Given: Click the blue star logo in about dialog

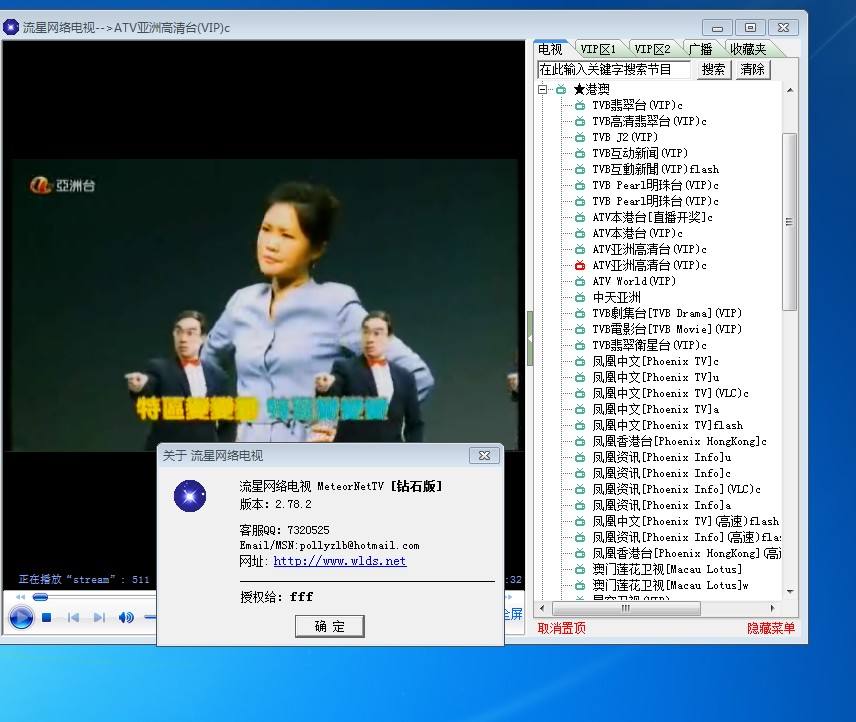Looking at the screenshot, I should pos(190,496).
